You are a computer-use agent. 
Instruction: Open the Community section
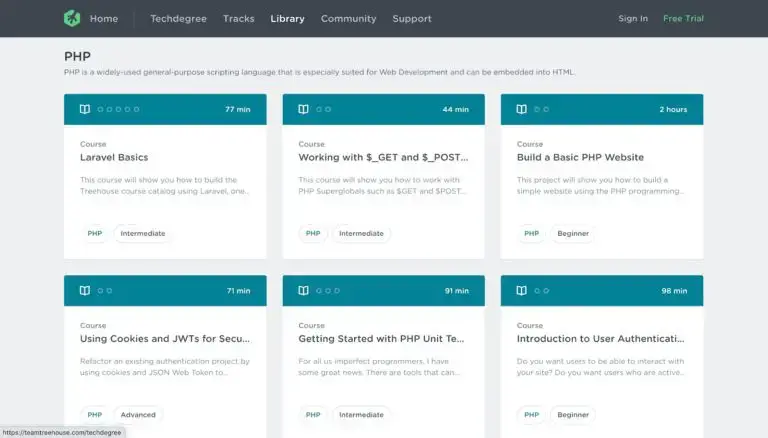[349, 19]
